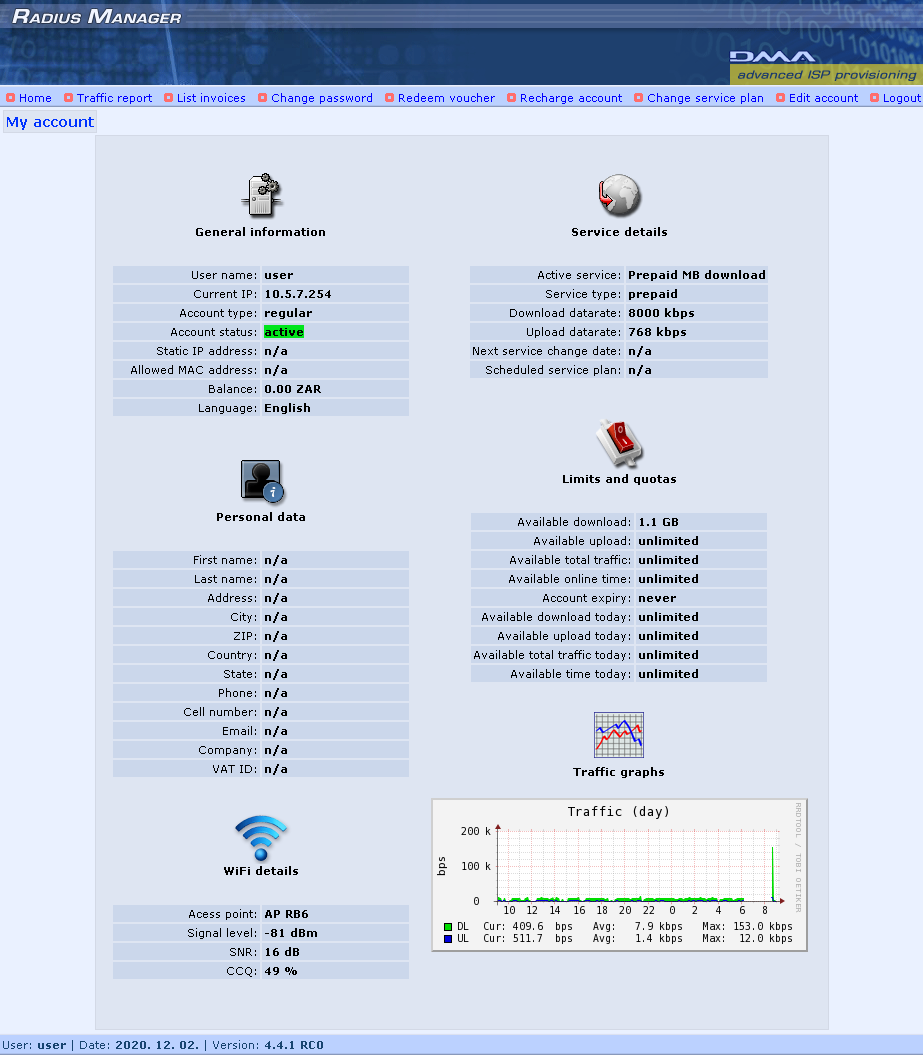
Task: Click Active service Prepaid MB download
Action: [696, 275]
